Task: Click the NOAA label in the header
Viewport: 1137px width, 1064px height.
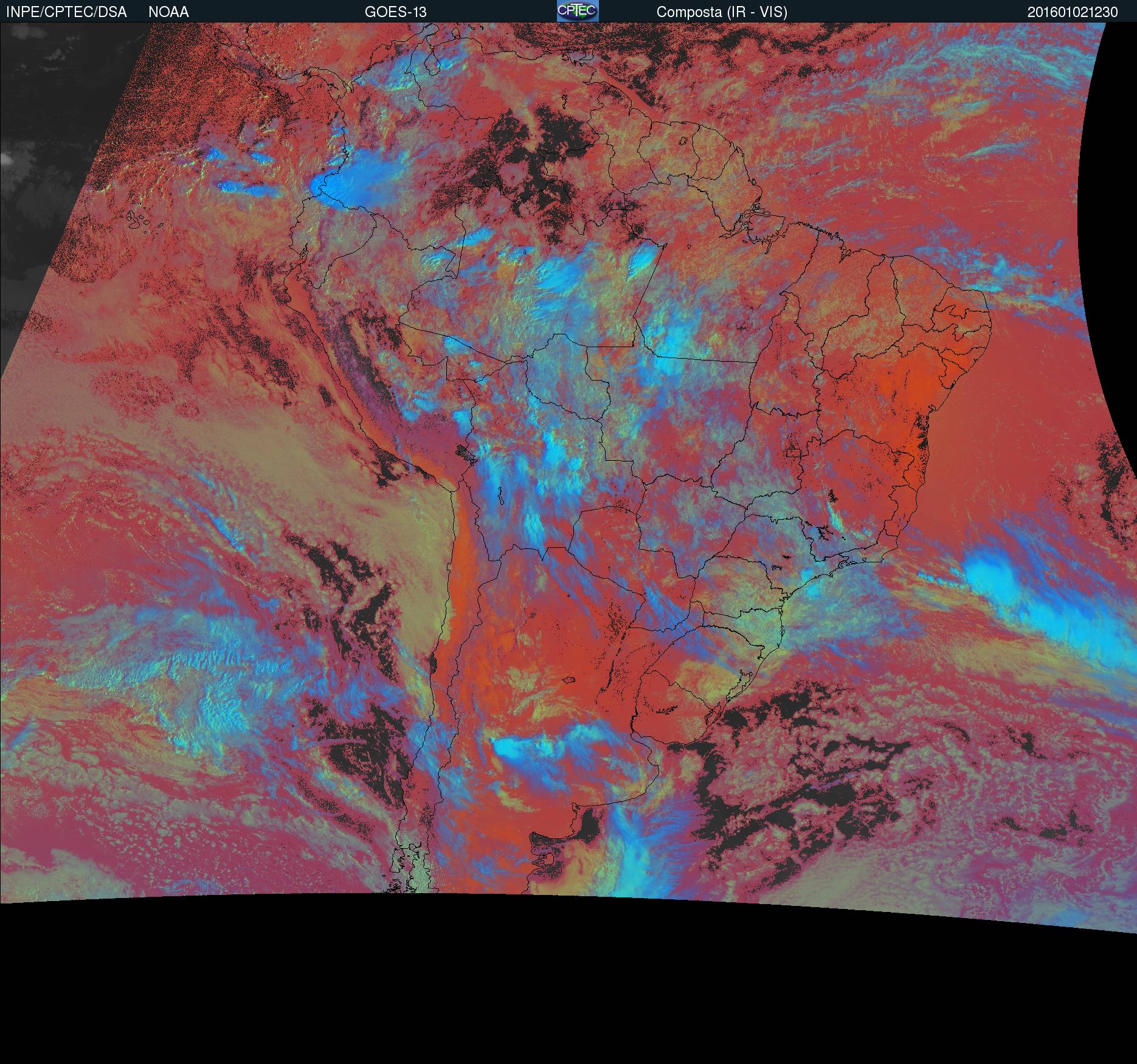Action: click(168, 12)
